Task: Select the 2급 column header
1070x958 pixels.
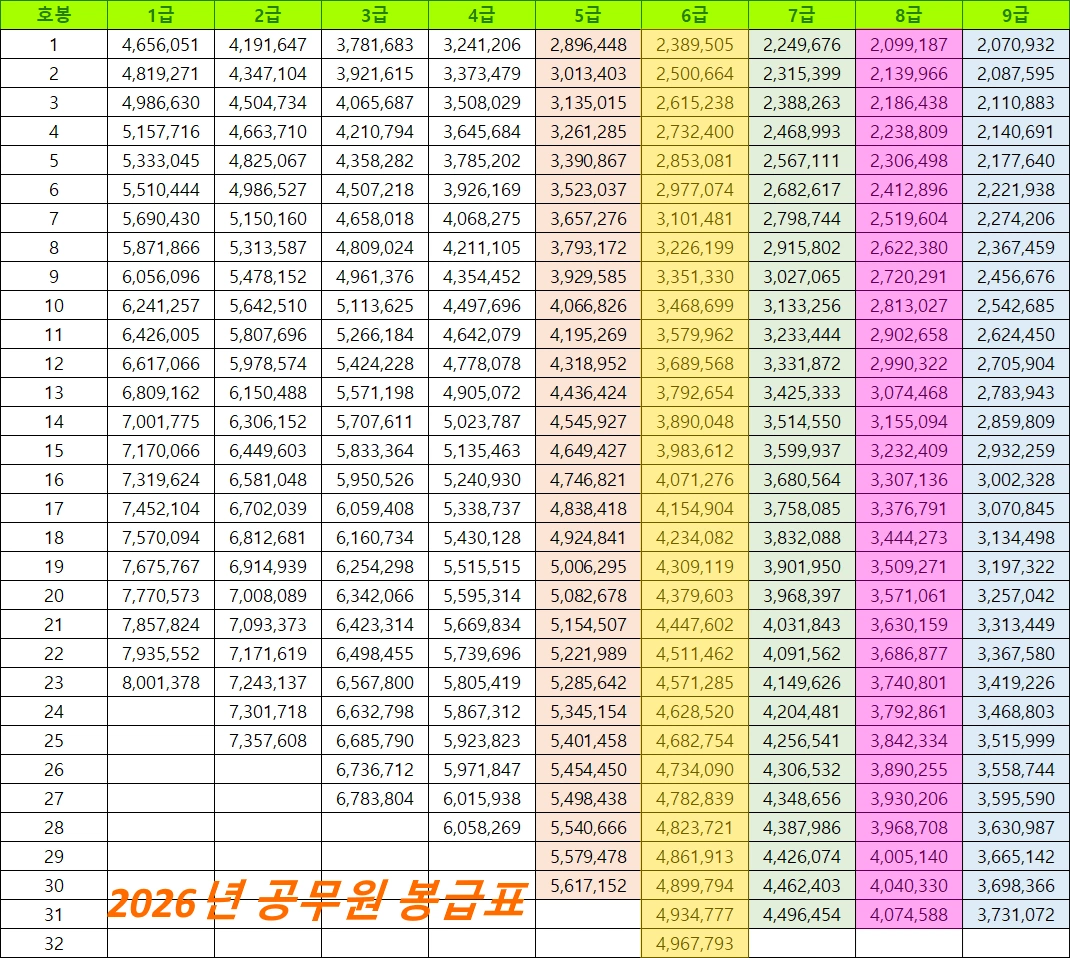Action: click(268, 14)
